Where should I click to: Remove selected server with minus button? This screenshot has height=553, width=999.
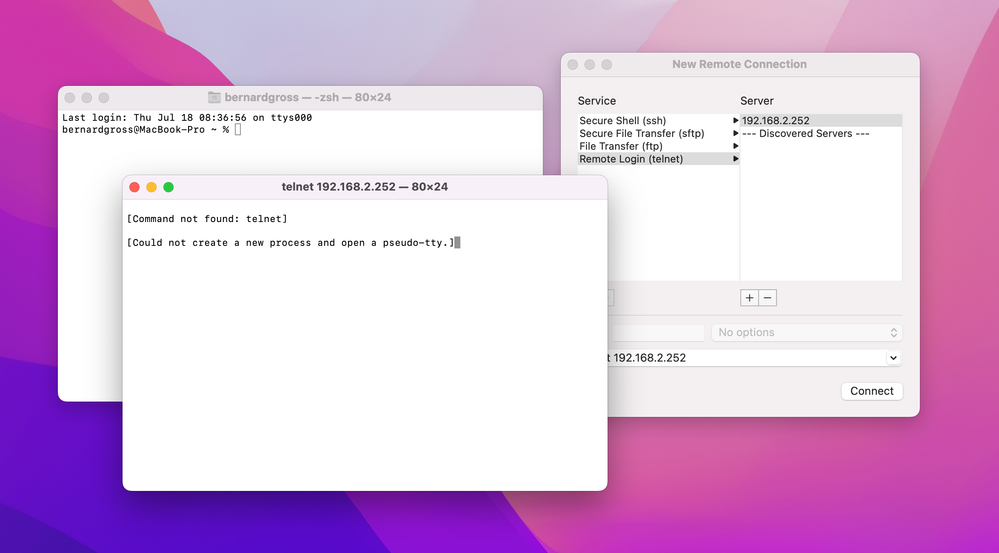tap(767, 298)
